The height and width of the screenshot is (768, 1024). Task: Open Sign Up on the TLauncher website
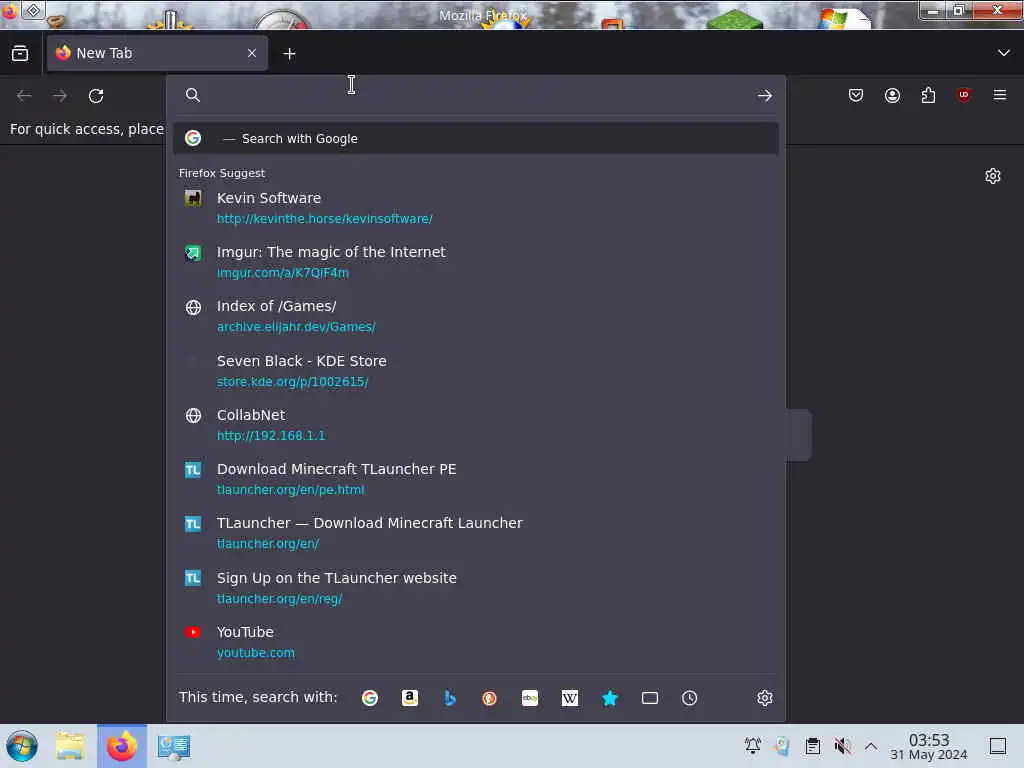[x=475, y=587]
